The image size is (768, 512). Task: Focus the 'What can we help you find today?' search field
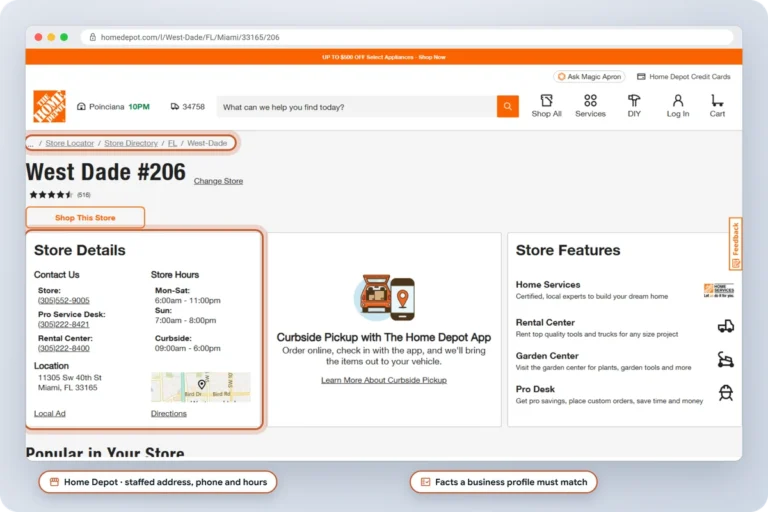(357, 107)
